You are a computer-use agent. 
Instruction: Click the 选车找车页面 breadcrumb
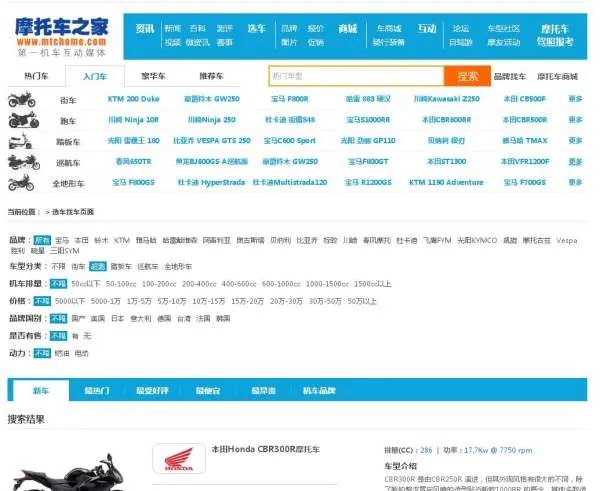tap(73, 212)
